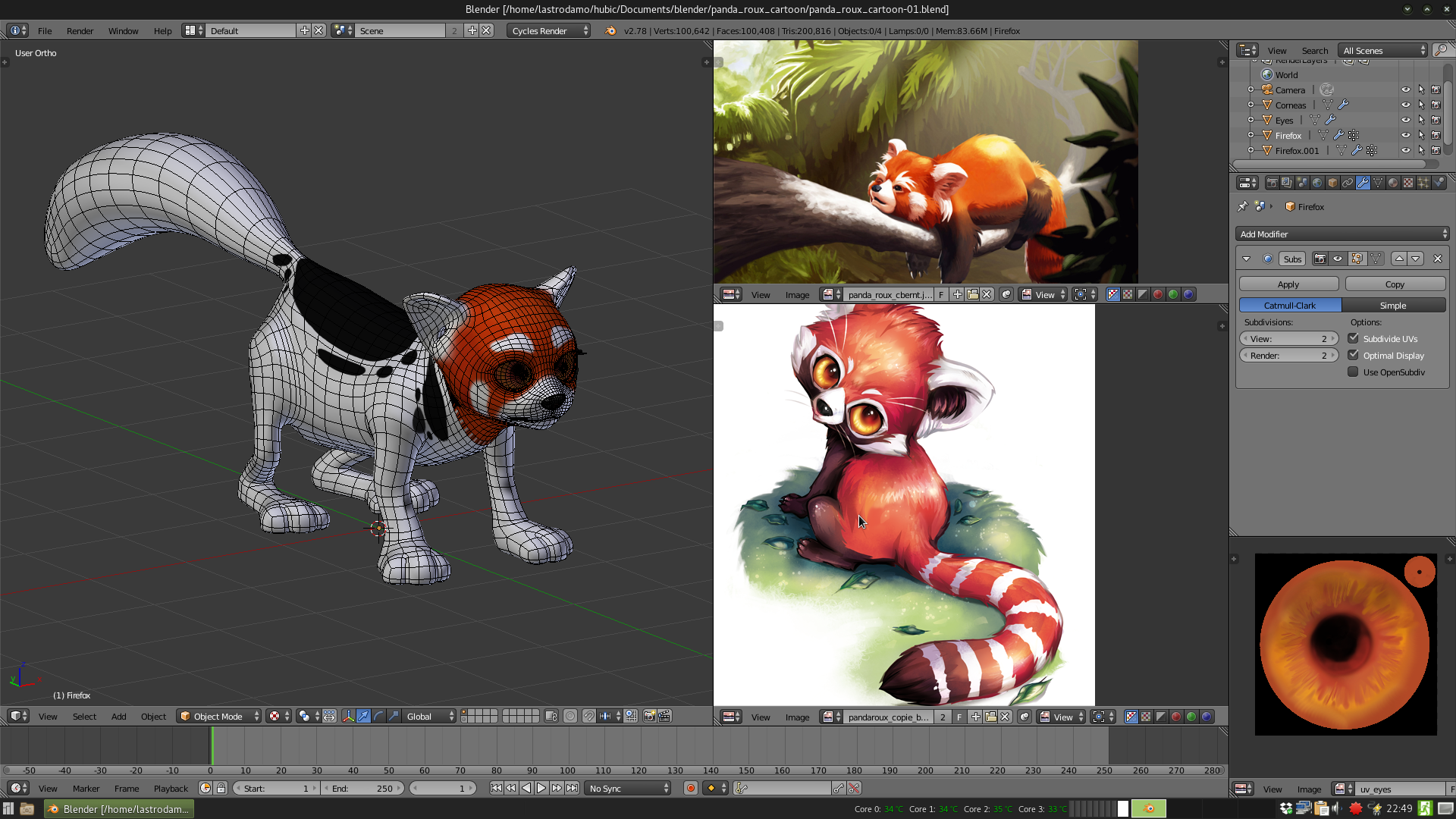Image resolution: width=1456 pixels, height=819 pixels.
Task: Open the Render menu
Action: 80,30
